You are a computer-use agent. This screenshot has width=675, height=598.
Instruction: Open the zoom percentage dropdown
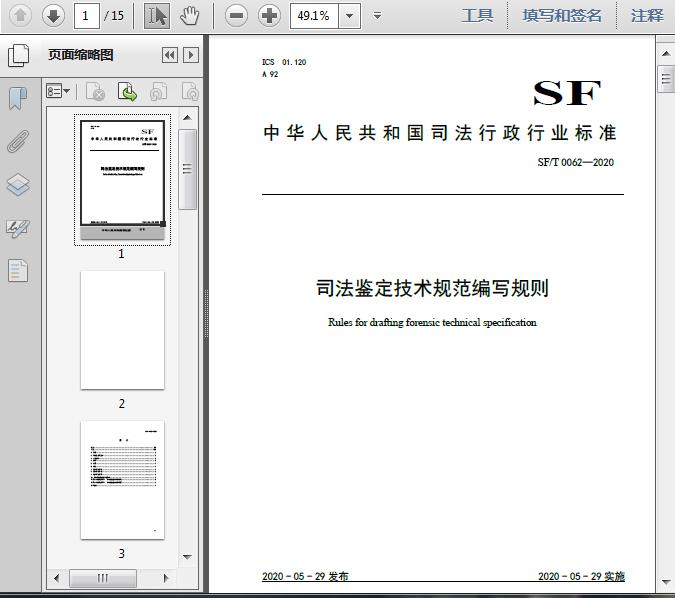[x=349, y=15]
